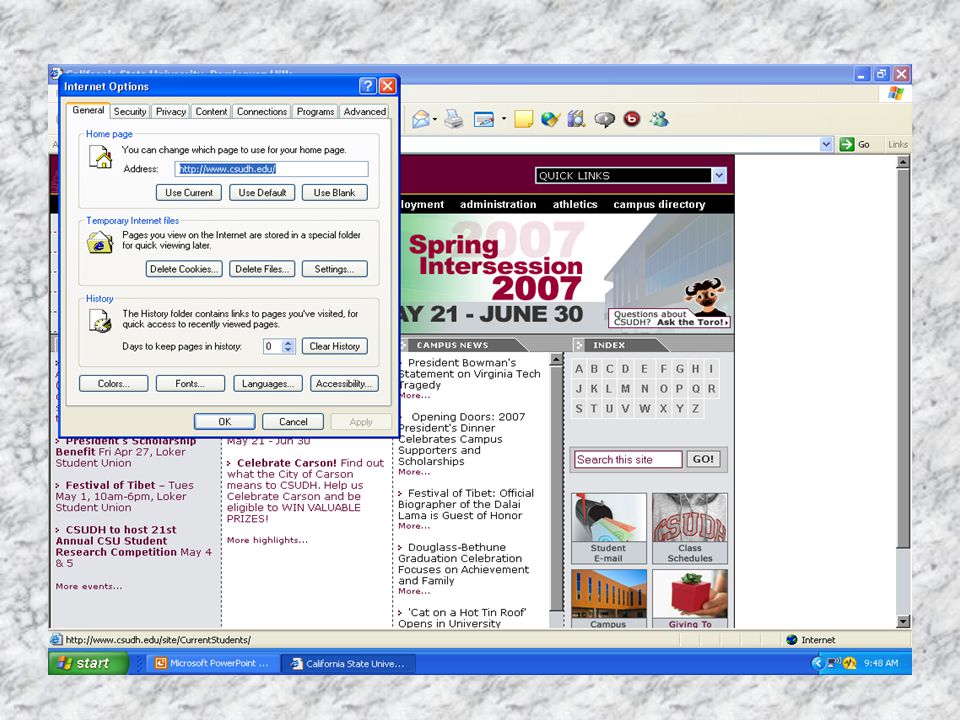Viewport: 960px width, 720px height.
Task: Click the yellow sticky note toolbar icon
Action: (x=523, y=119)
